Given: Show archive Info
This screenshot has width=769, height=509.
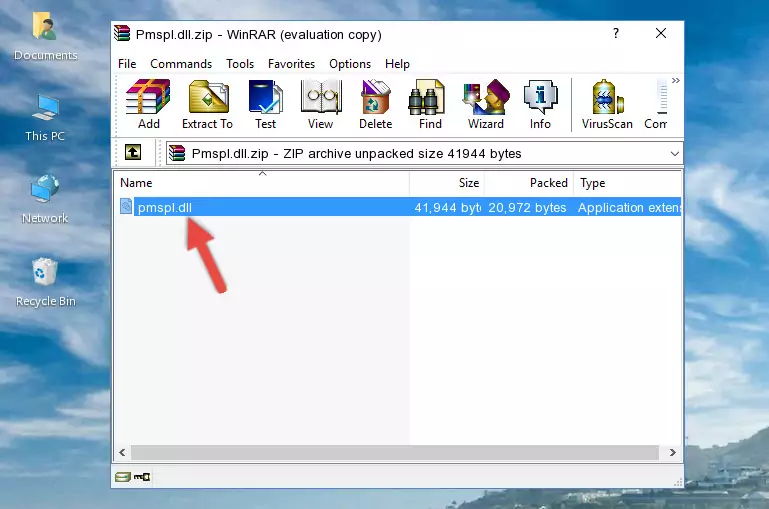Looking at the screenshot, I should click(540, 104).
